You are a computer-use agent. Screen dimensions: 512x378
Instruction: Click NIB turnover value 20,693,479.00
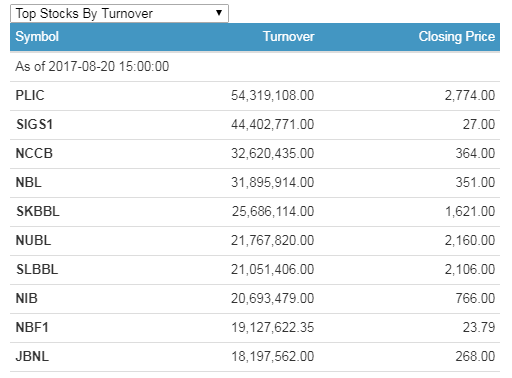click(273, 298)
